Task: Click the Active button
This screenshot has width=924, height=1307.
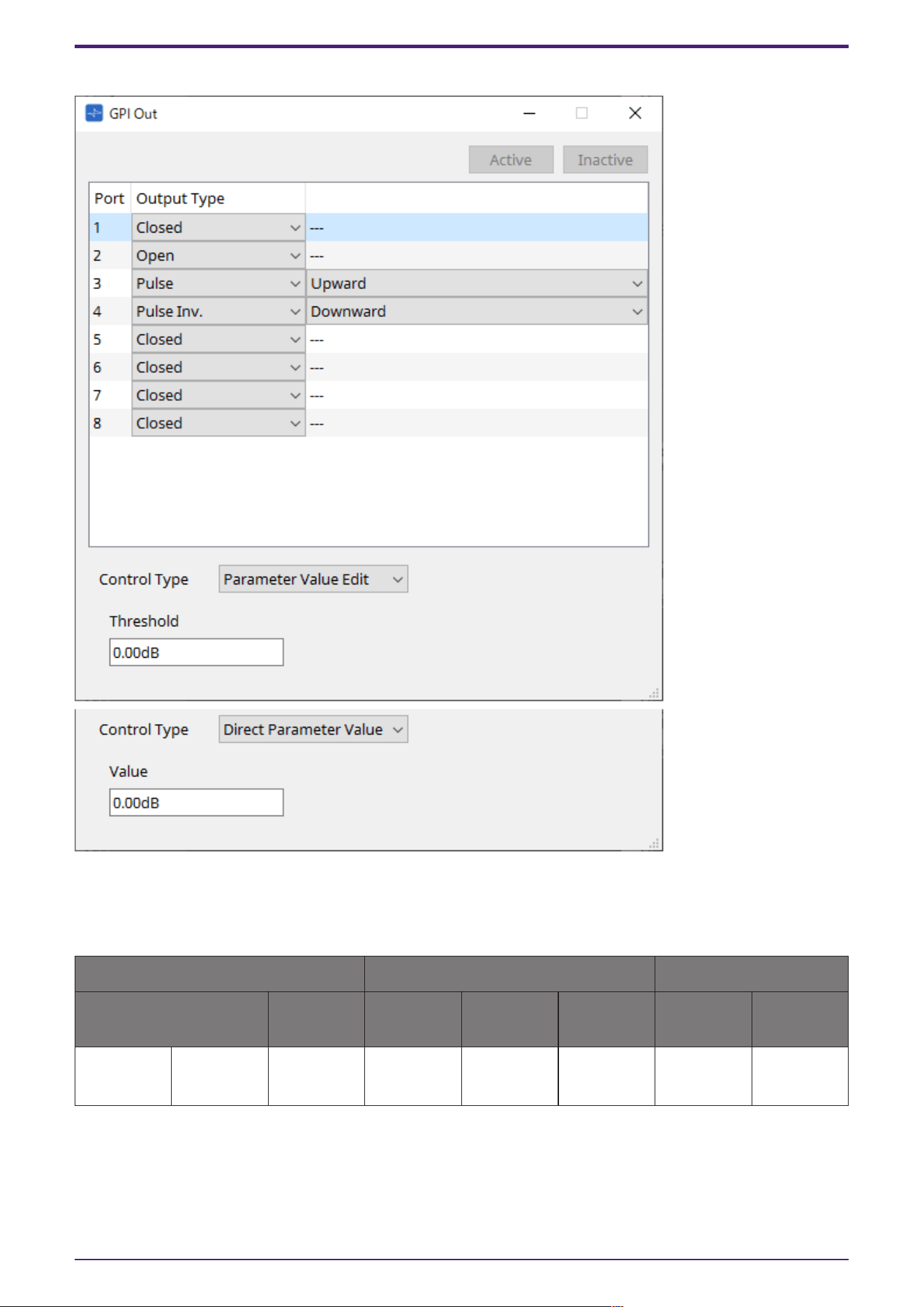Action: pos(511,160)
